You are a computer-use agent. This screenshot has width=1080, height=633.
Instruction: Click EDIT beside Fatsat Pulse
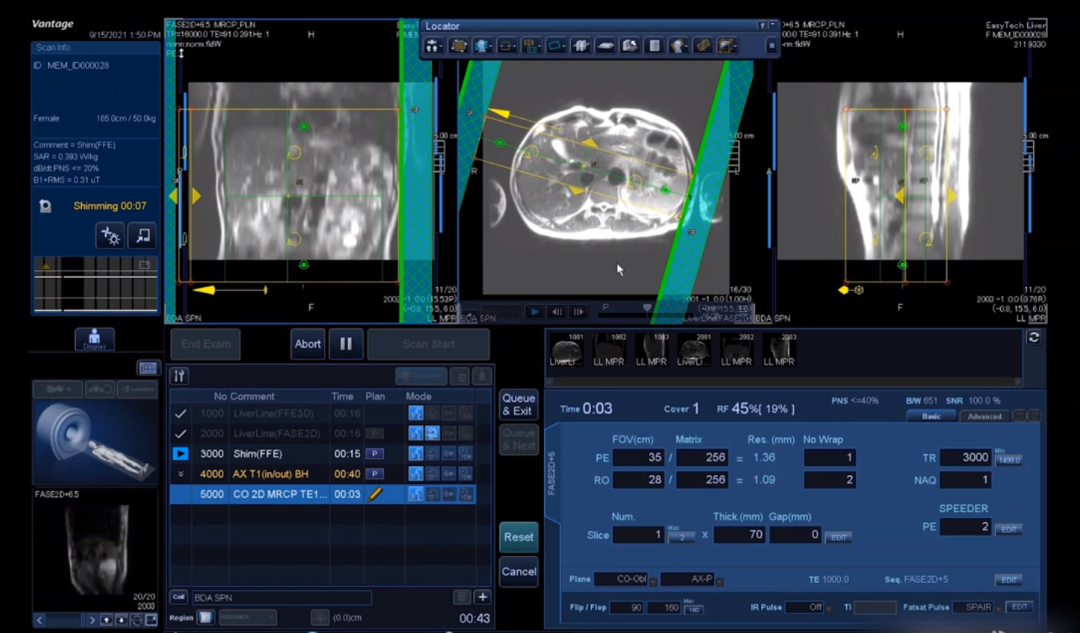point(1019,607)
